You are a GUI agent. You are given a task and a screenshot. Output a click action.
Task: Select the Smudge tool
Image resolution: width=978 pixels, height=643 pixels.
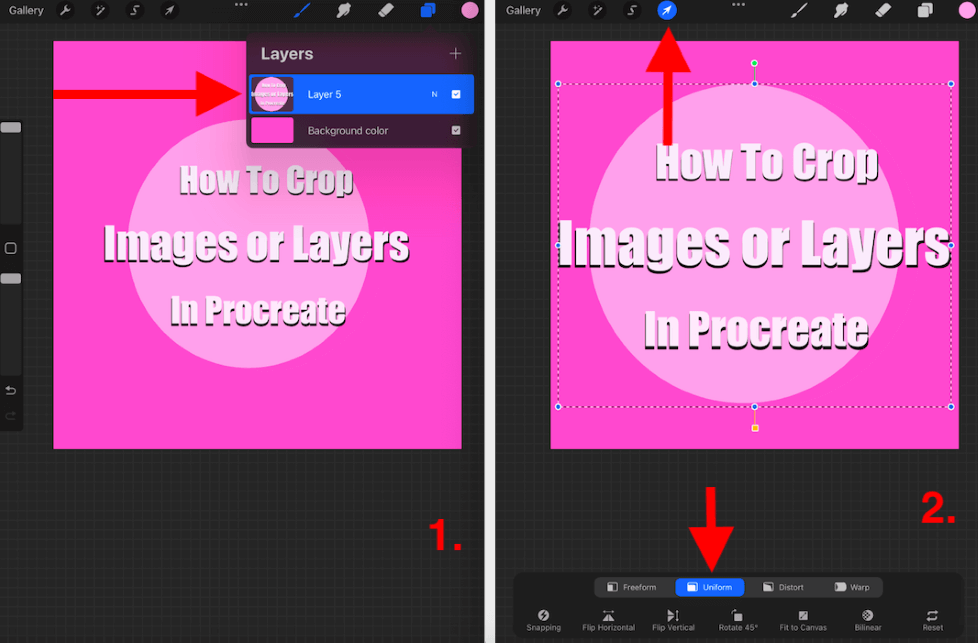(x=342, y=11)
